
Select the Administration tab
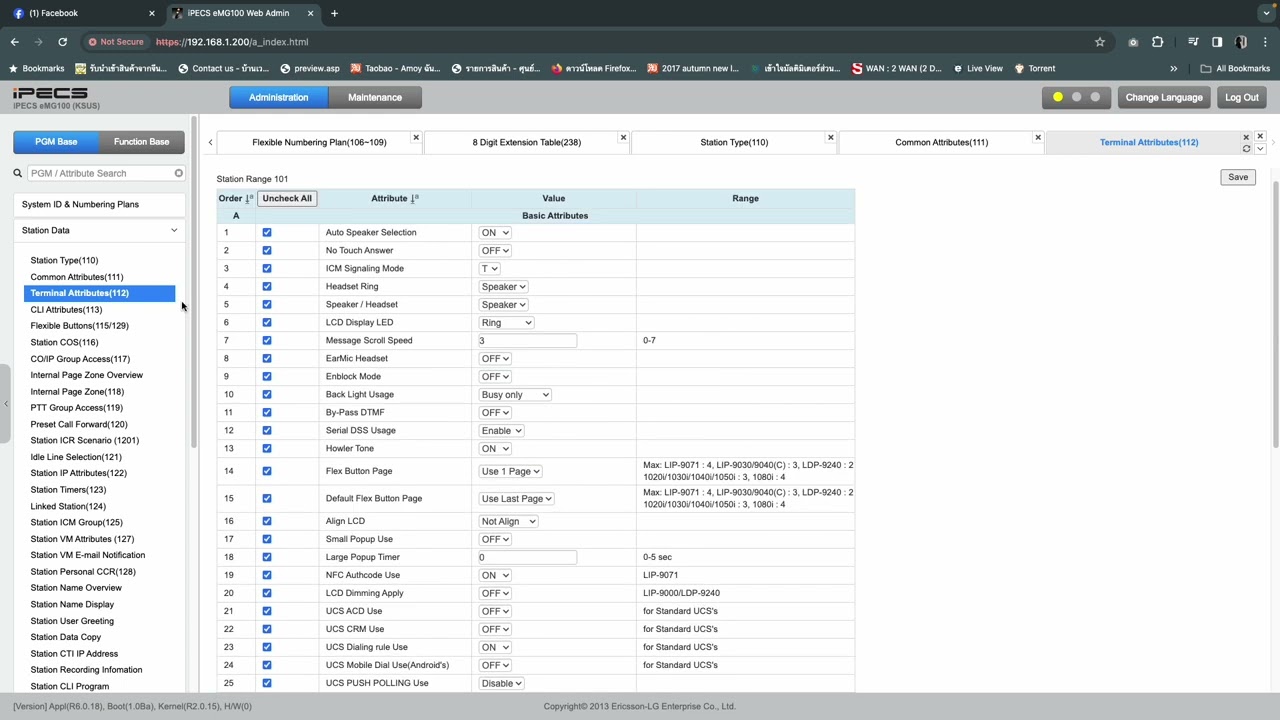click(279, 97)
